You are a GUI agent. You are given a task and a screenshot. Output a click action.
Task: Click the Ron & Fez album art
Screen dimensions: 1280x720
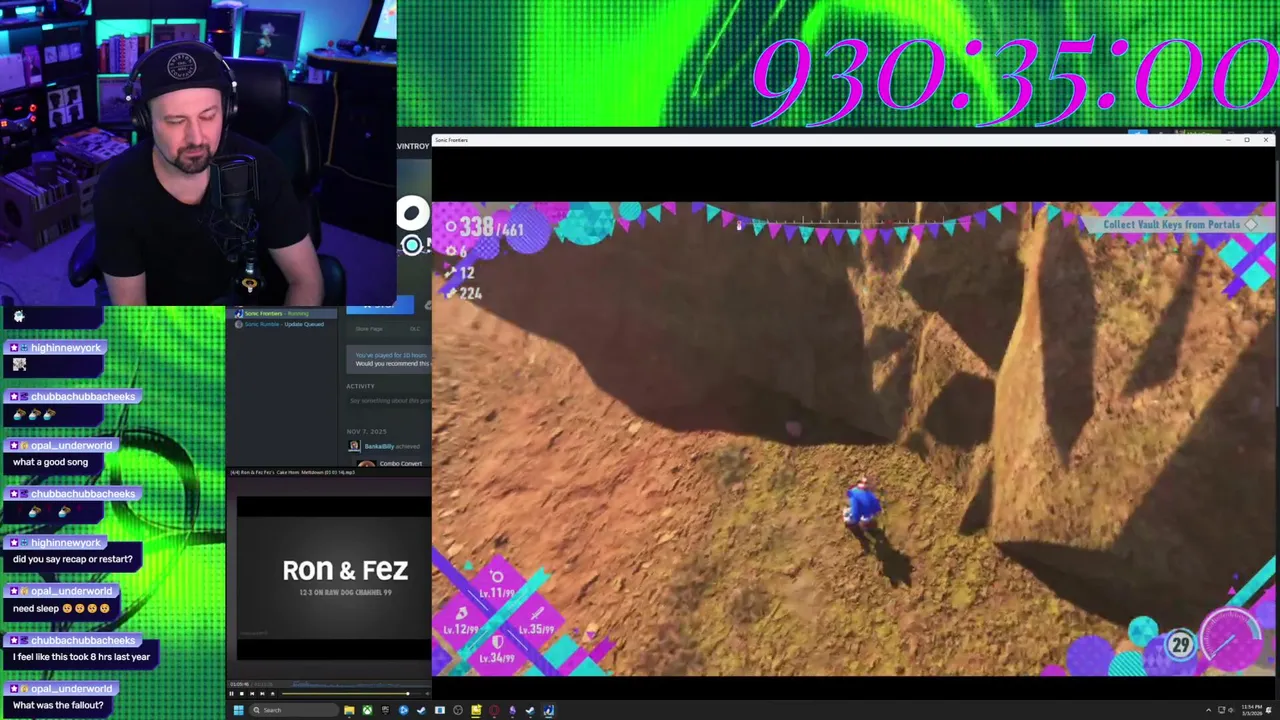333,578
